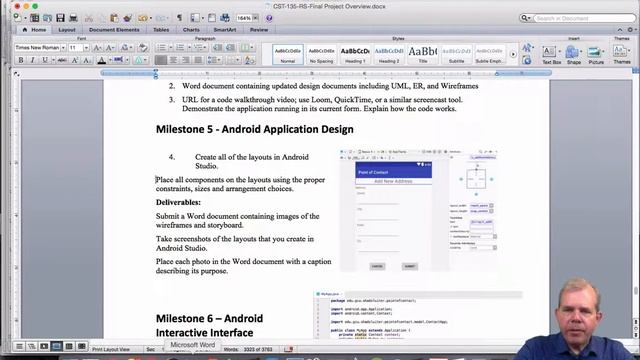
Task: Click the Decrease Indent icon
Action: (x=218, y=48)
